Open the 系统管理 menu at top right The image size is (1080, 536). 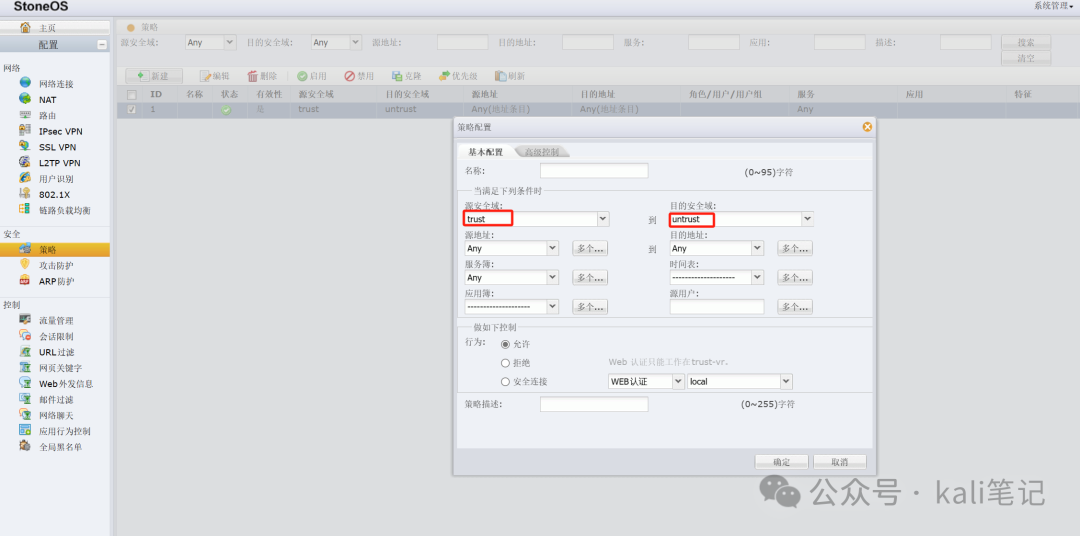[x=1053, y=6]
